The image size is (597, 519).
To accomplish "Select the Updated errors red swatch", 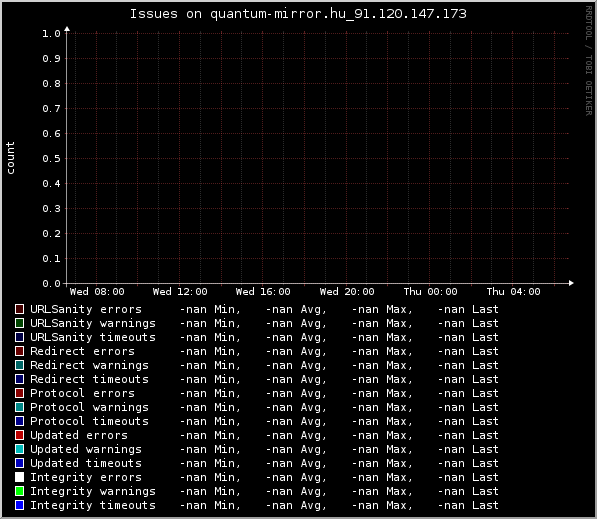I will point(19,435).
